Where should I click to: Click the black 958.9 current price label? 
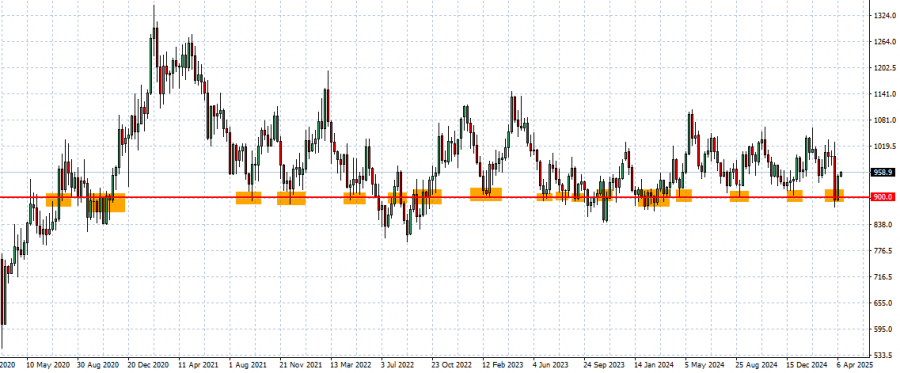point(882,172)
